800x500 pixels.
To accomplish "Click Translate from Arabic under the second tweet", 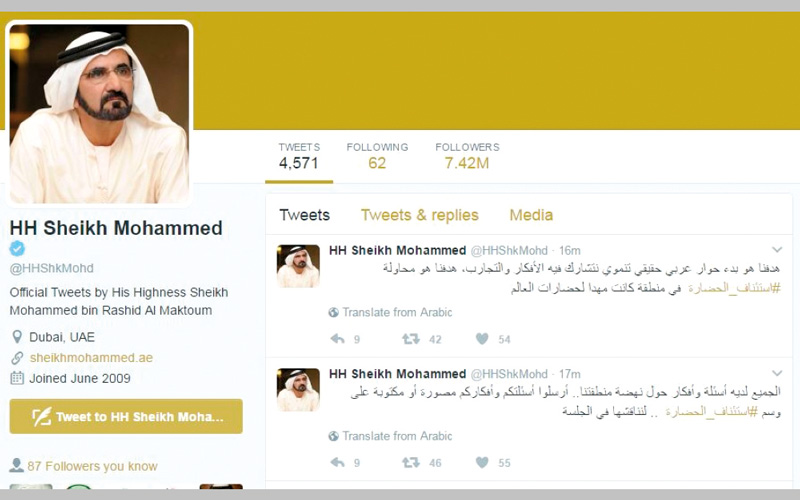I will pos(390,436).
